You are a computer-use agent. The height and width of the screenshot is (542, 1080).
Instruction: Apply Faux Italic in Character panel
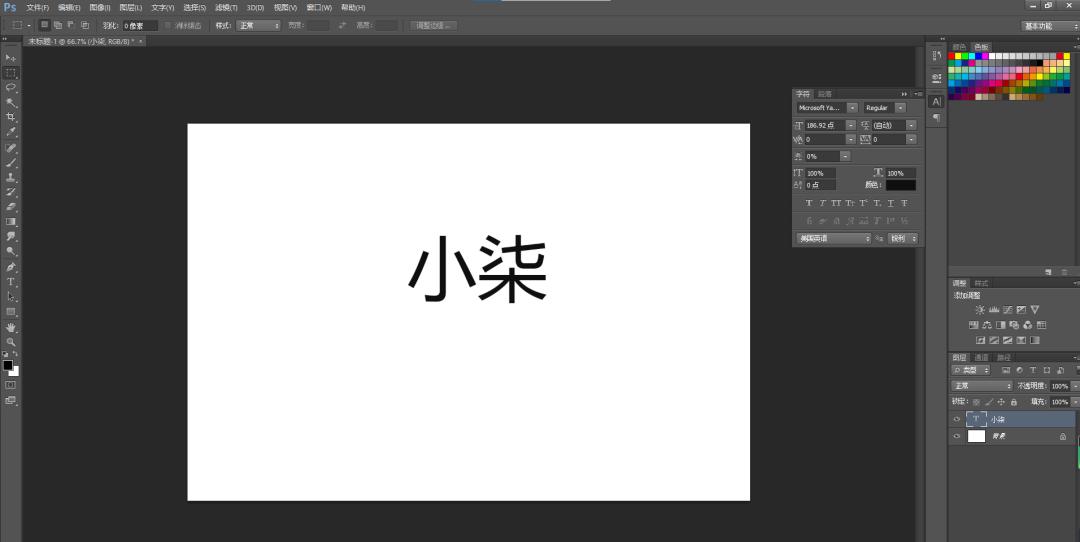pos(822,203)
